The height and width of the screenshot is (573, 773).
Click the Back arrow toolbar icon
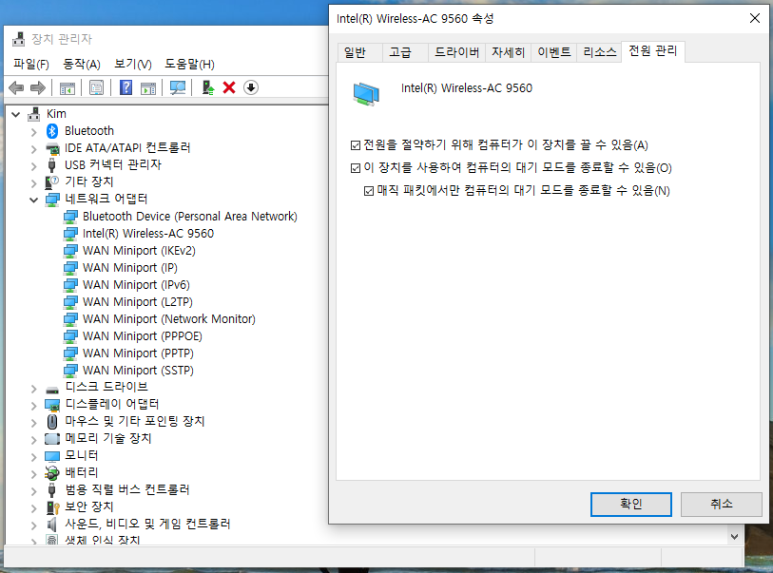[16, 88]
